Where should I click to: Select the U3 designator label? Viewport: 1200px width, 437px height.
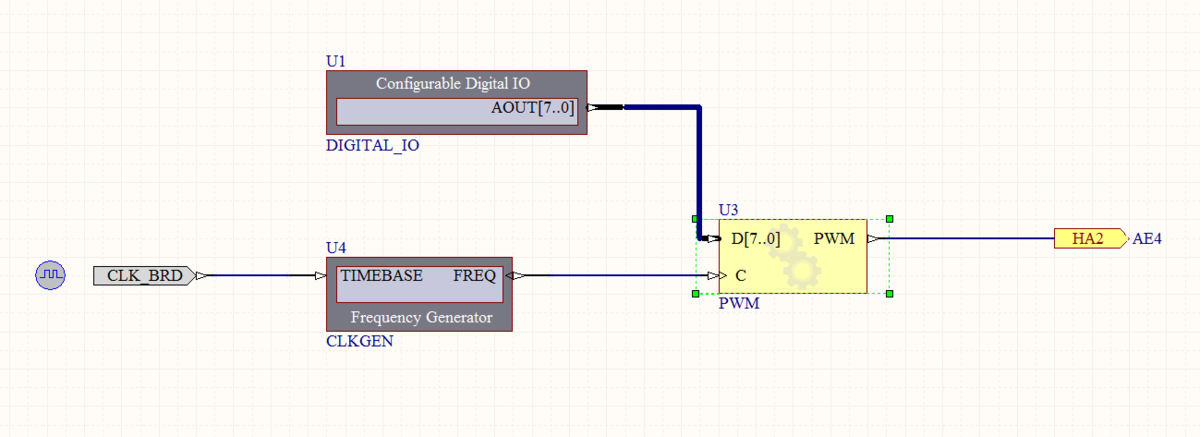(729, 210)
